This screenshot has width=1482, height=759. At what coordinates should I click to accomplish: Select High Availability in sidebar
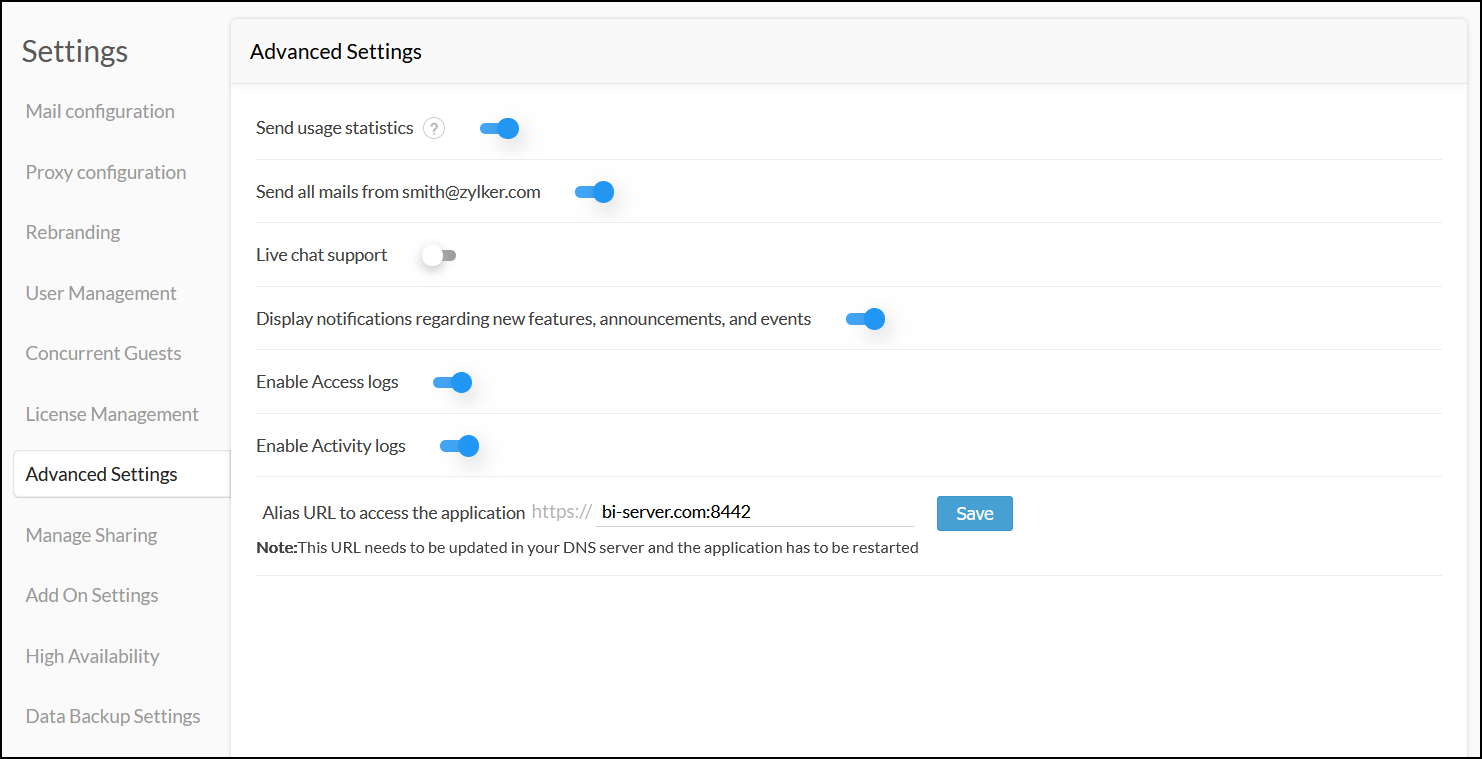pos(92,656)
